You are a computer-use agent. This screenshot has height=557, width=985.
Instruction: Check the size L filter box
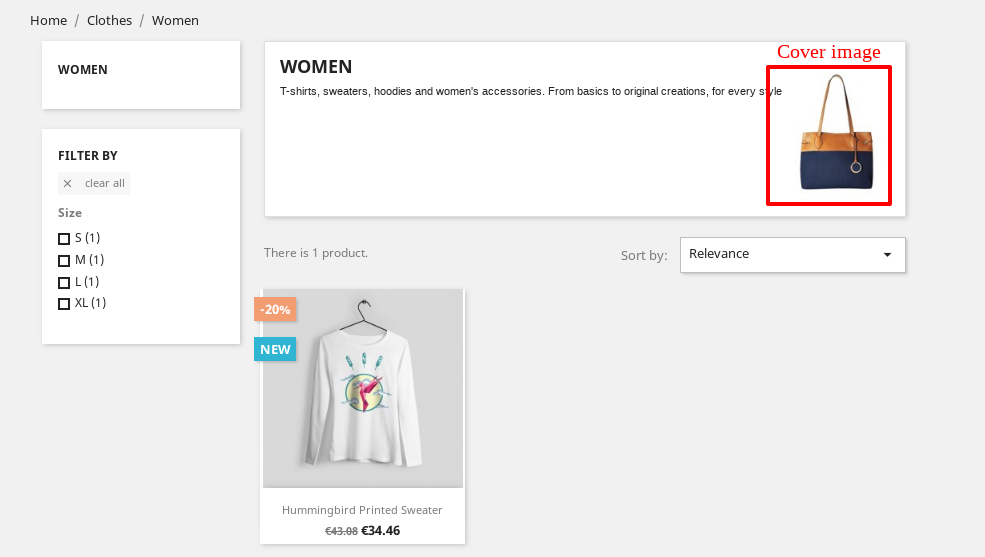pos(64,283)
